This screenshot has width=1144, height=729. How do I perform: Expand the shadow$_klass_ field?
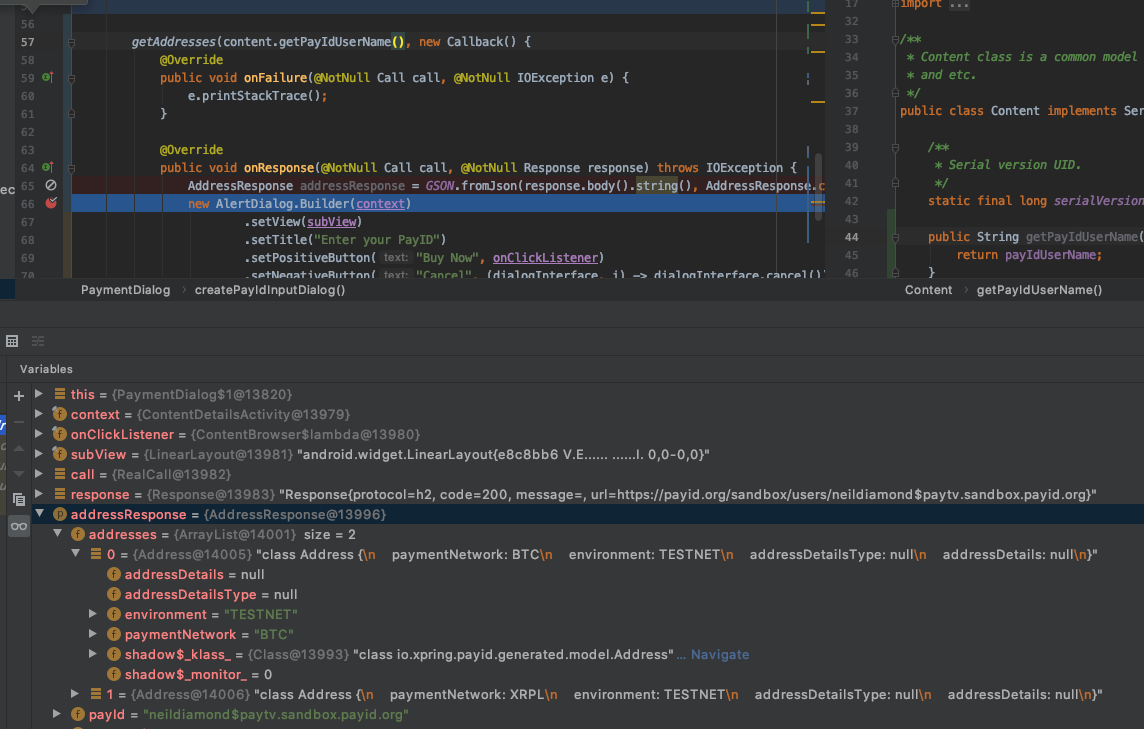(93, 654)
